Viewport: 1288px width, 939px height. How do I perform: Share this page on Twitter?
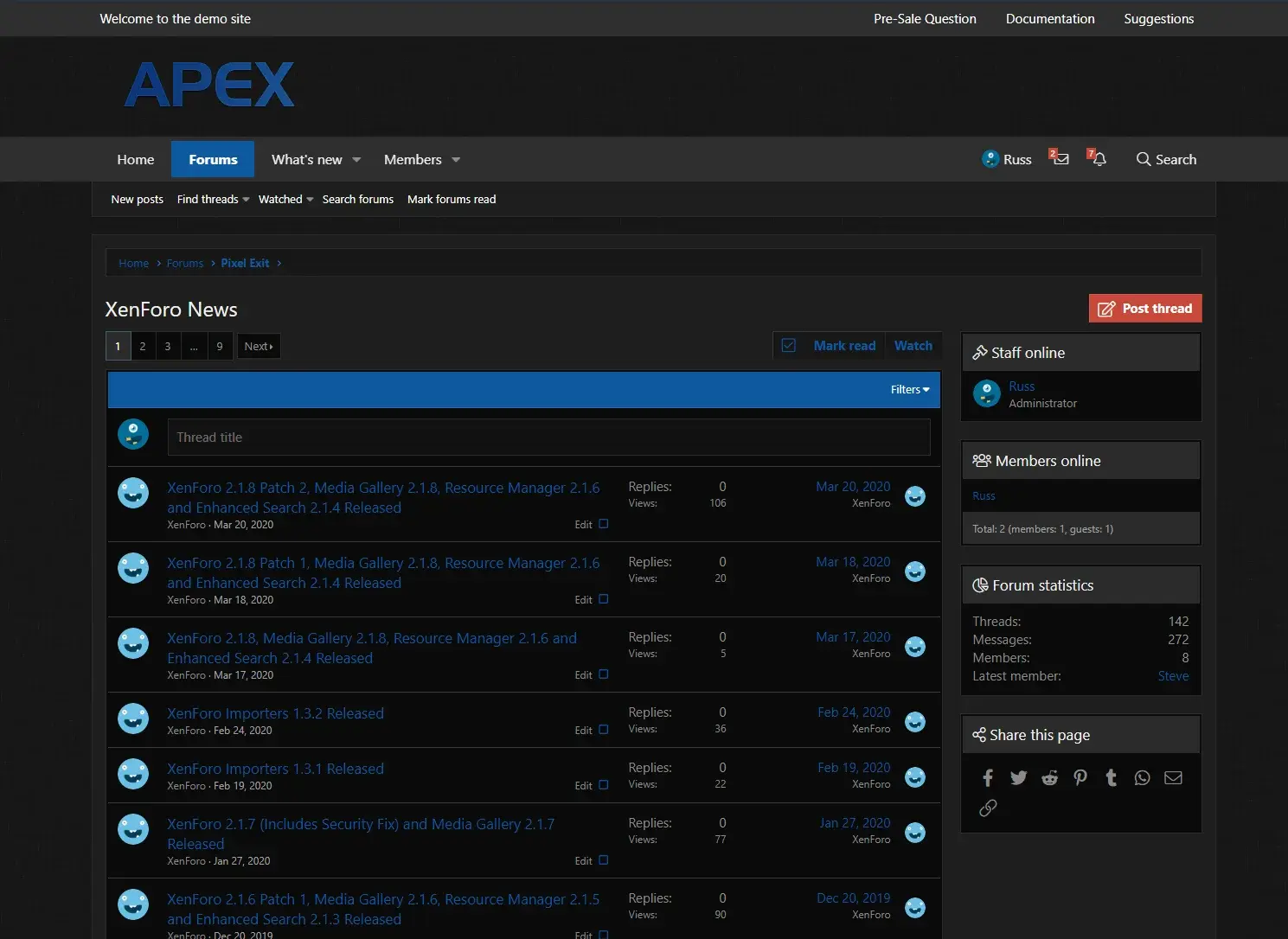pos(1018,778)
